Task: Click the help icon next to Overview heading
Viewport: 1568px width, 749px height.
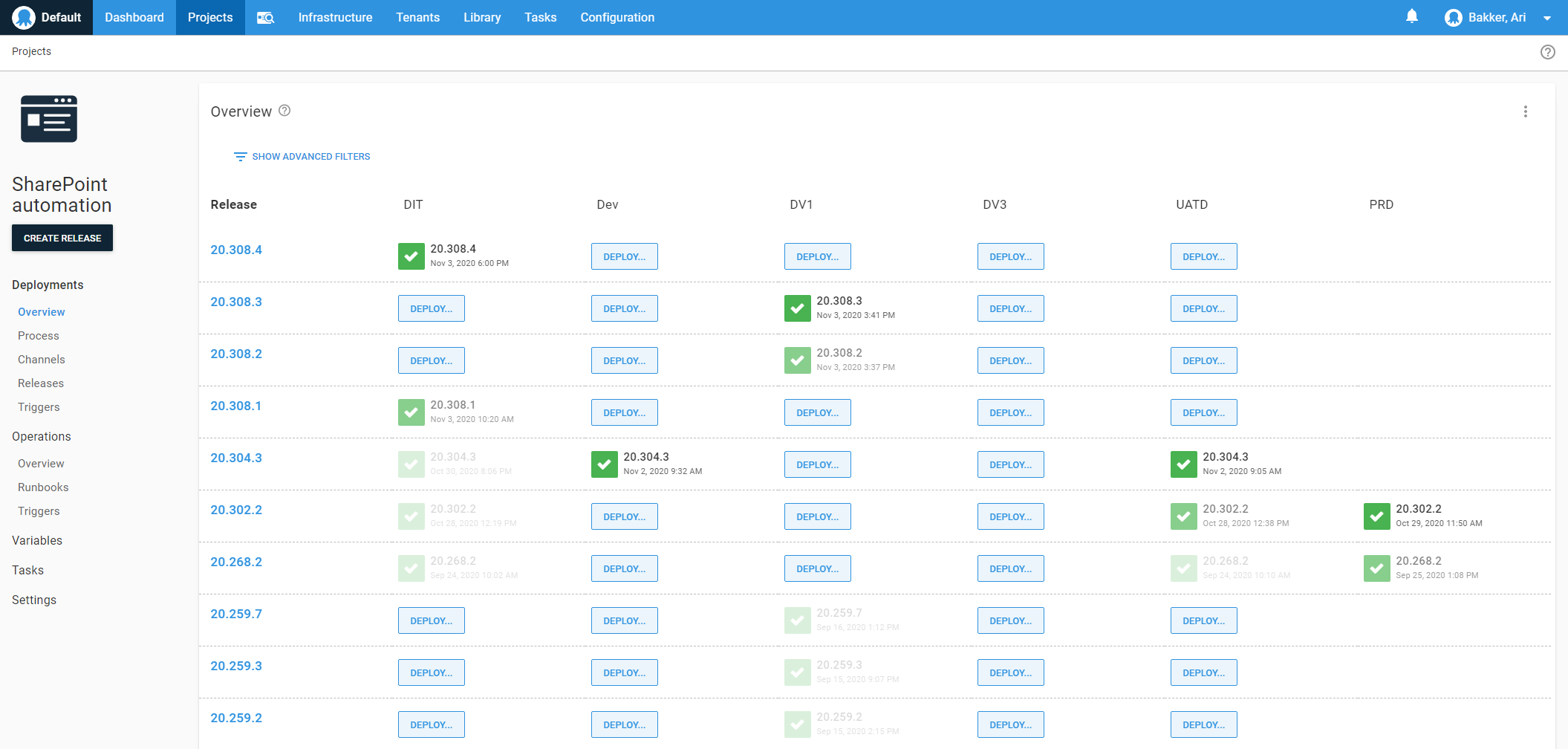Action: [x=284, y=111]
